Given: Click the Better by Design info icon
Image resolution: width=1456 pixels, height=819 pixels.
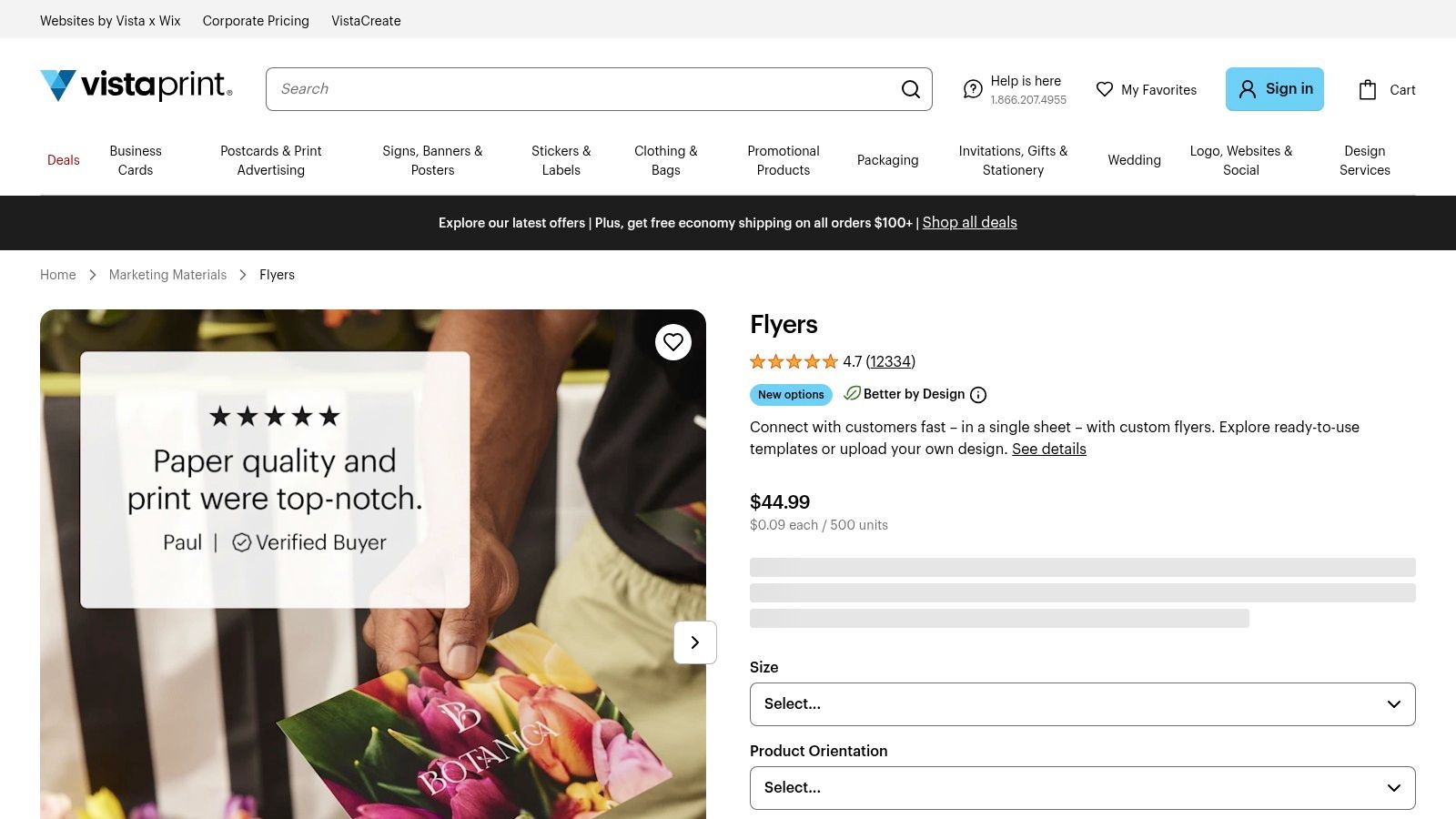Looking at the screenshot, I should click(978, 395).
